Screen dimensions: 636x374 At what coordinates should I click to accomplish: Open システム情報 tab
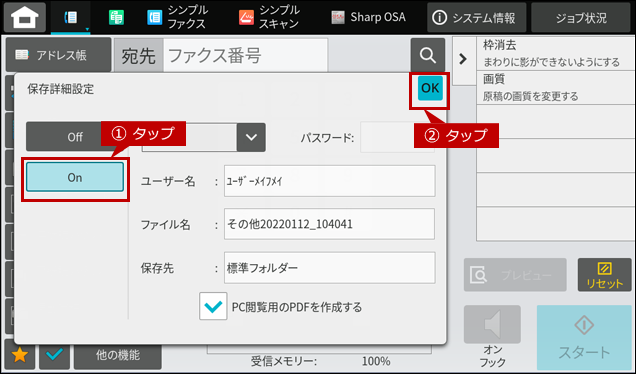476,17
